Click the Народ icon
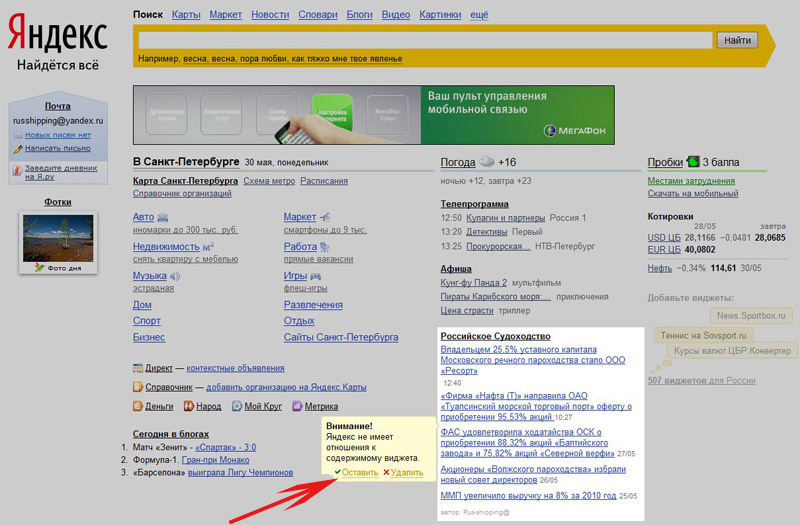The image size is (800, 525). tap(189, 406)
